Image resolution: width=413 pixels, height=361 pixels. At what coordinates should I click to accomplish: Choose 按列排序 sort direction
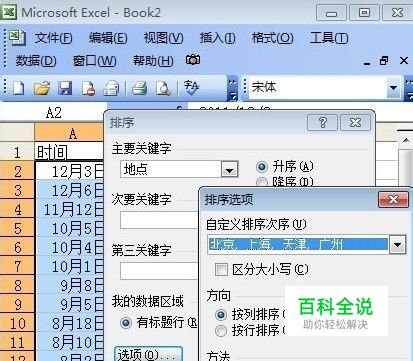pyautogui.click(x=221, y=314)
